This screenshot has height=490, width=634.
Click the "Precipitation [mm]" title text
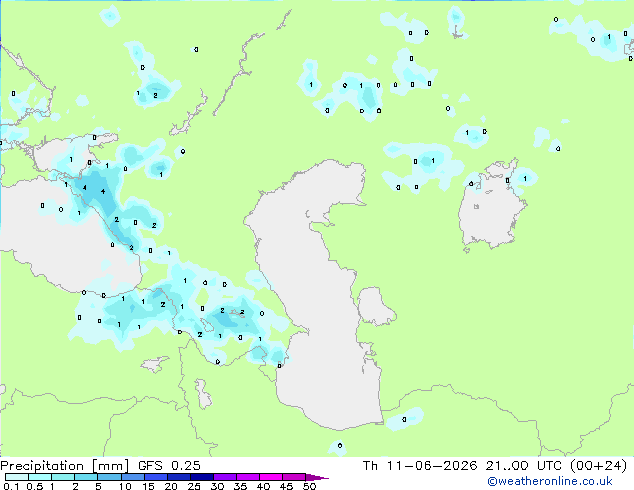point(65,466)
